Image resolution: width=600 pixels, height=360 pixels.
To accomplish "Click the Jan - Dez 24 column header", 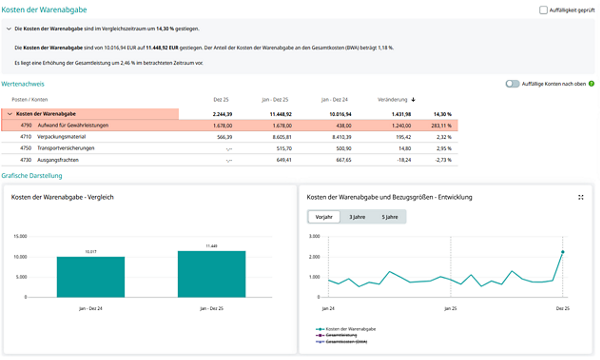I will click(x=334, y=100).
